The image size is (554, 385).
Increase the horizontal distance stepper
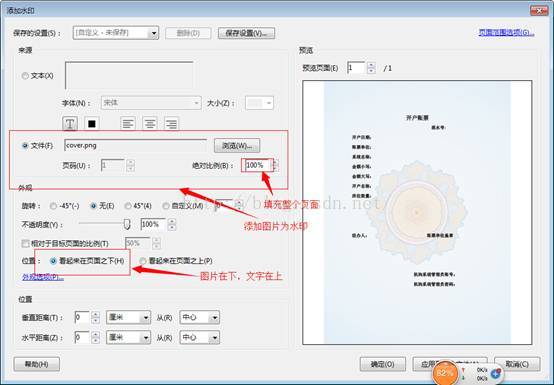tap(95, 334)
